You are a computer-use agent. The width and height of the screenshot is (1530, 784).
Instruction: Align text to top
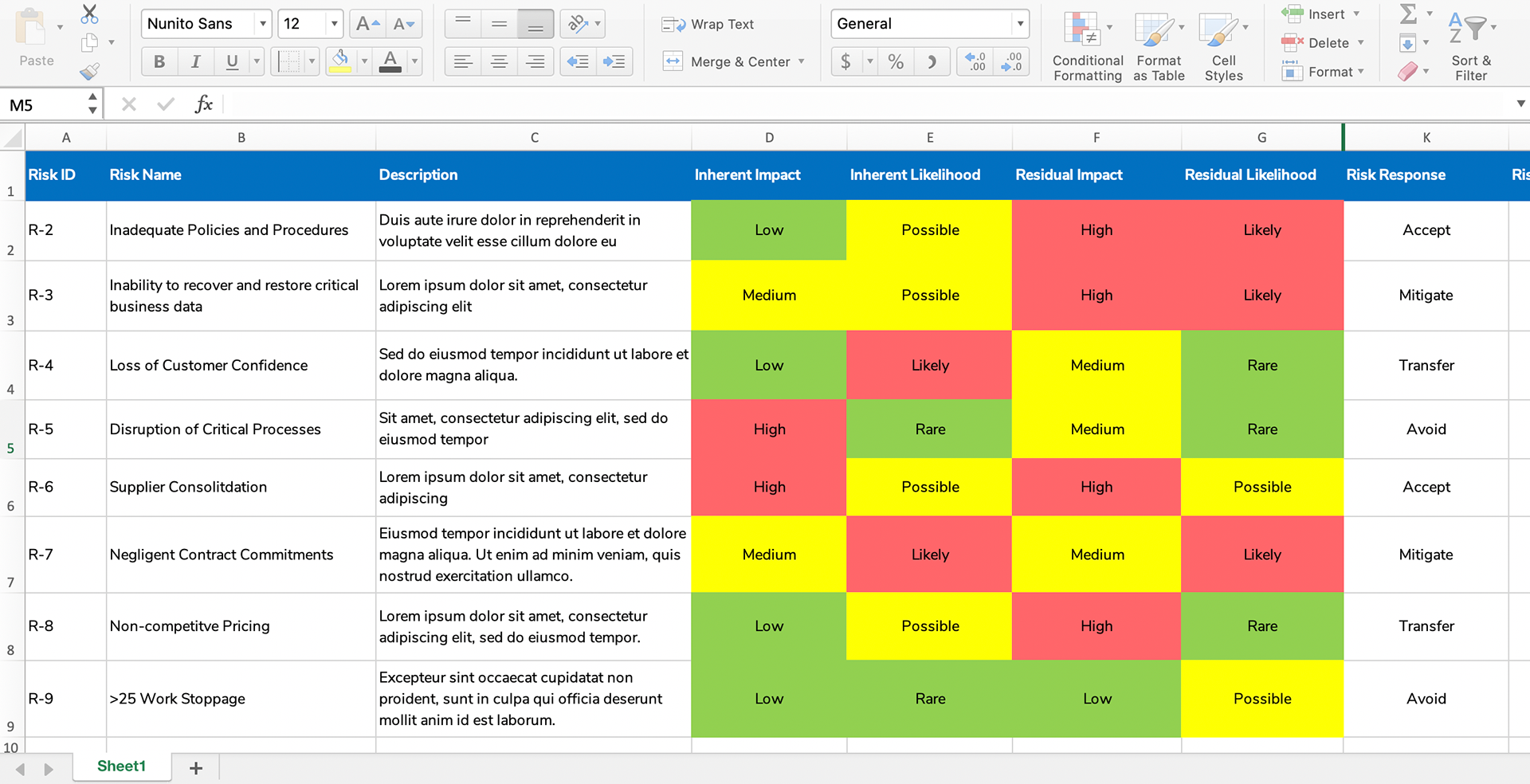pyautogui.click(x=463, y=24)
